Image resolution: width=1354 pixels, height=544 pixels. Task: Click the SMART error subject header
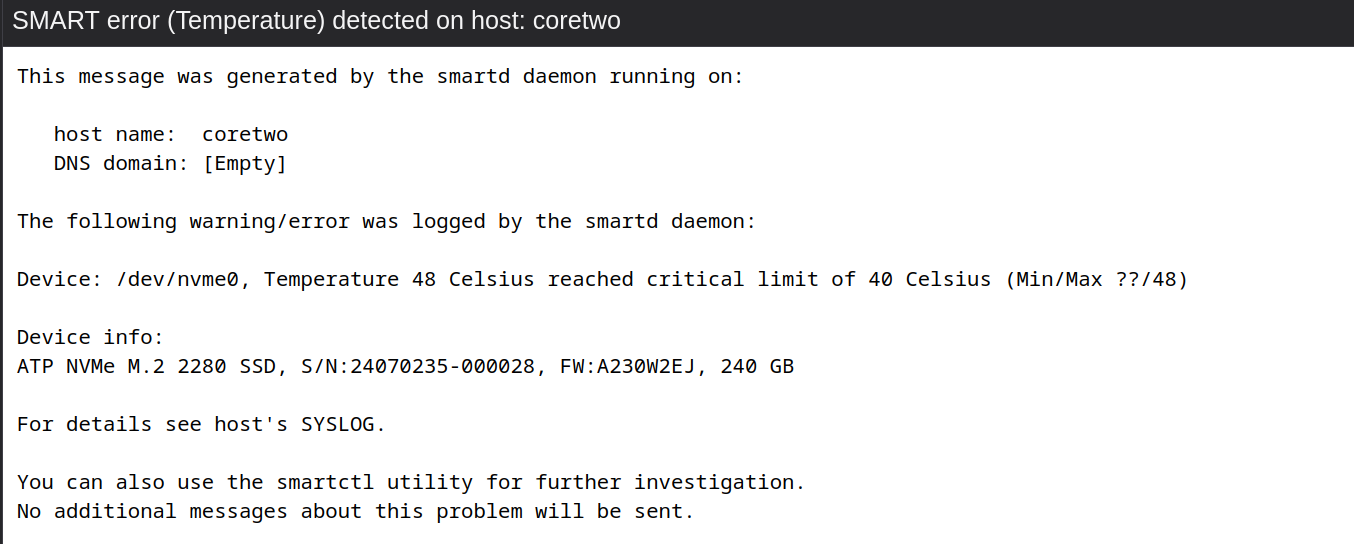316,21
